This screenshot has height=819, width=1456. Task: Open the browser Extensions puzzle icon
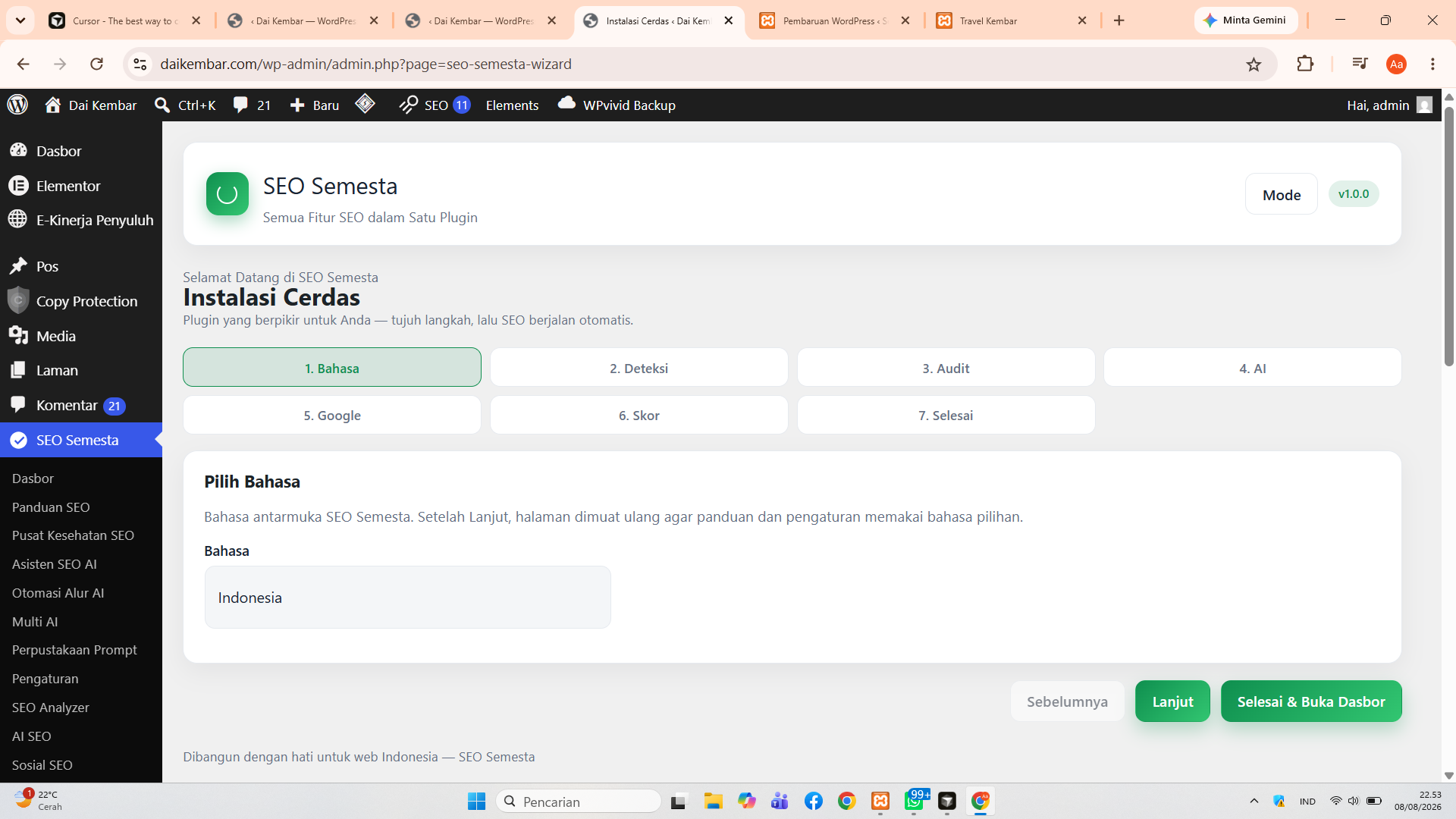coord(1305,64)
